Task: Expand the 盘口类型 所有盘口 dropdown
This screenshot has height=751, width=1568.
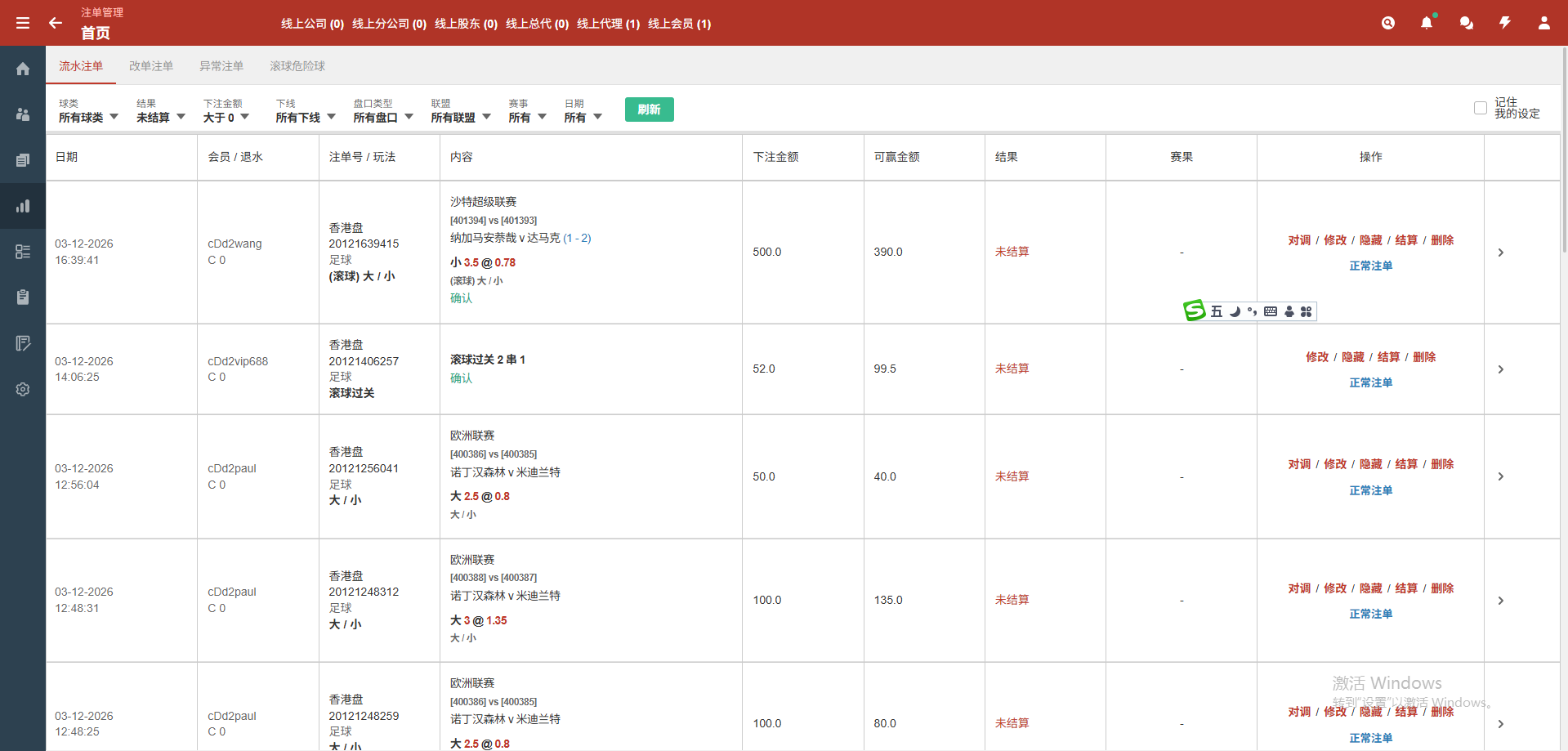Action: pyautogui.click(x=382, y=118)
